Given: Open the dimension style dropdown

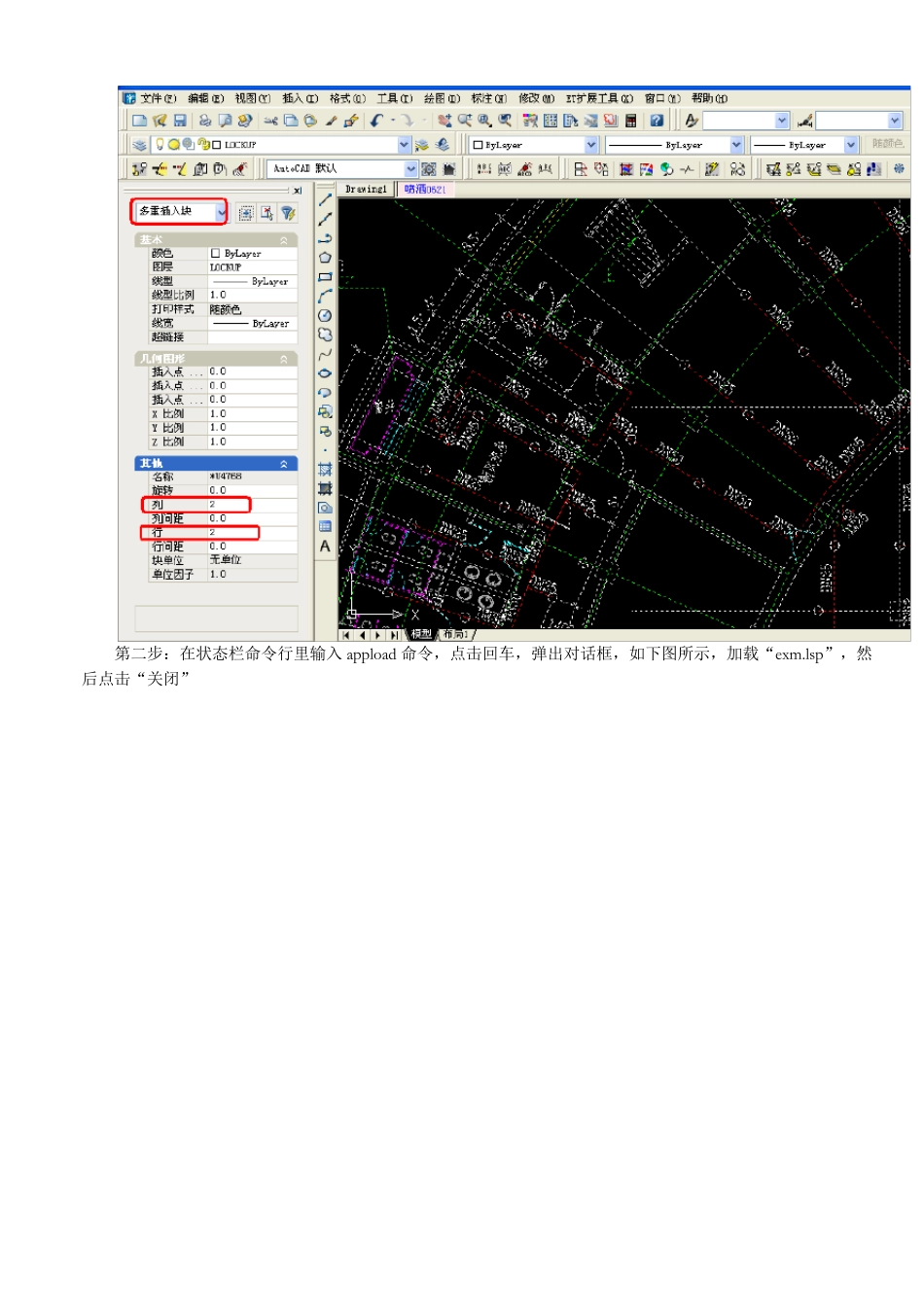Looking at the screenshot, I should (x=895, y=121).
